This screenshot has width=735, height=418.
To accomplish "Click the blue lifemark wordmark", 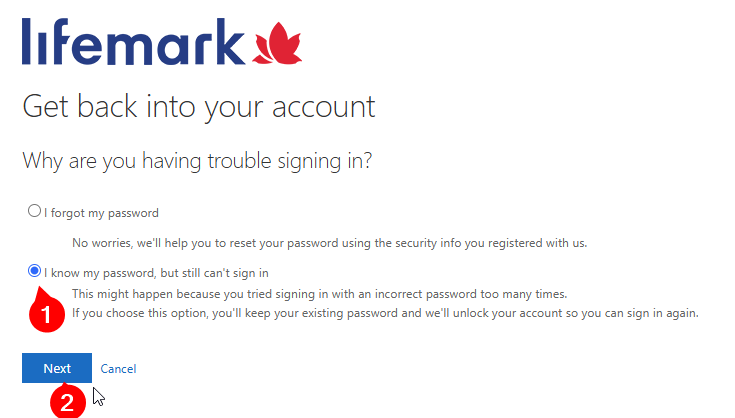I will [133, 42].
